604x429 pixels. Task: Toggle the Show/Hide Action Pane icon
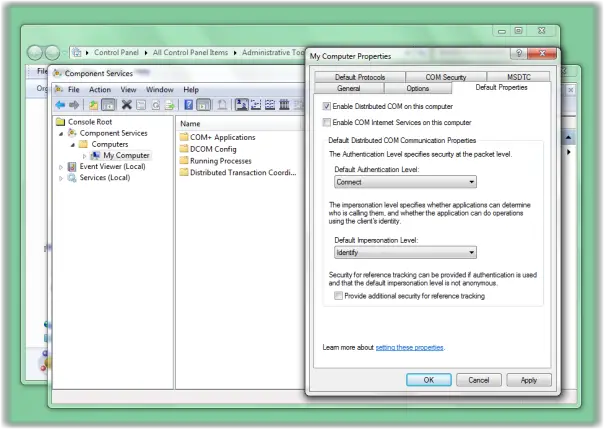tap(204, 105)
